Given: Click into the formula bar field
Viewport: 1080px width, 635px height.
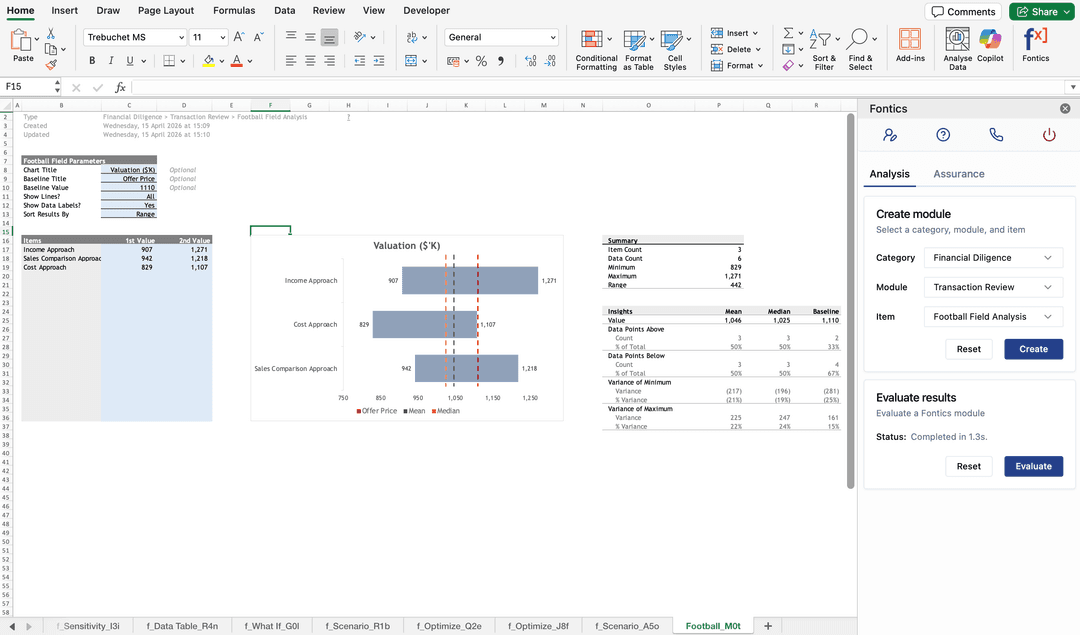Looking at the screenshot, I should point(598,87).
